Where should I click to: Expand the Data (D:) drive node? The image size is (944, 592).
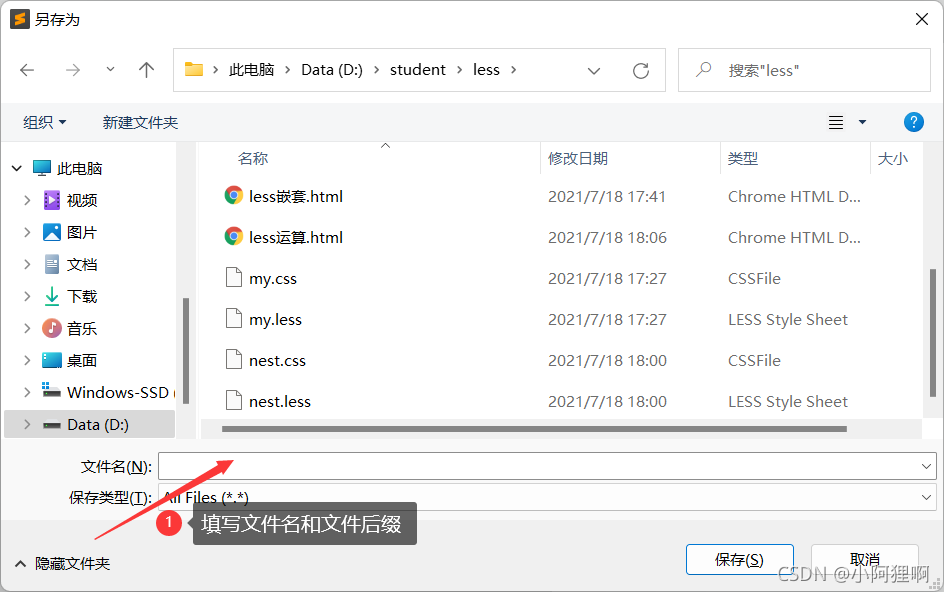pos(27,425)
